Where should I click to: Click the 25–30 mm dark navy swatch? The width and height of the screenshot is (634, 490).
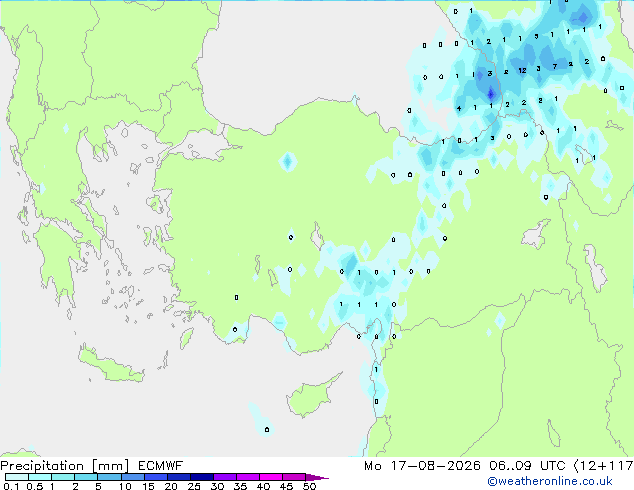201,477
